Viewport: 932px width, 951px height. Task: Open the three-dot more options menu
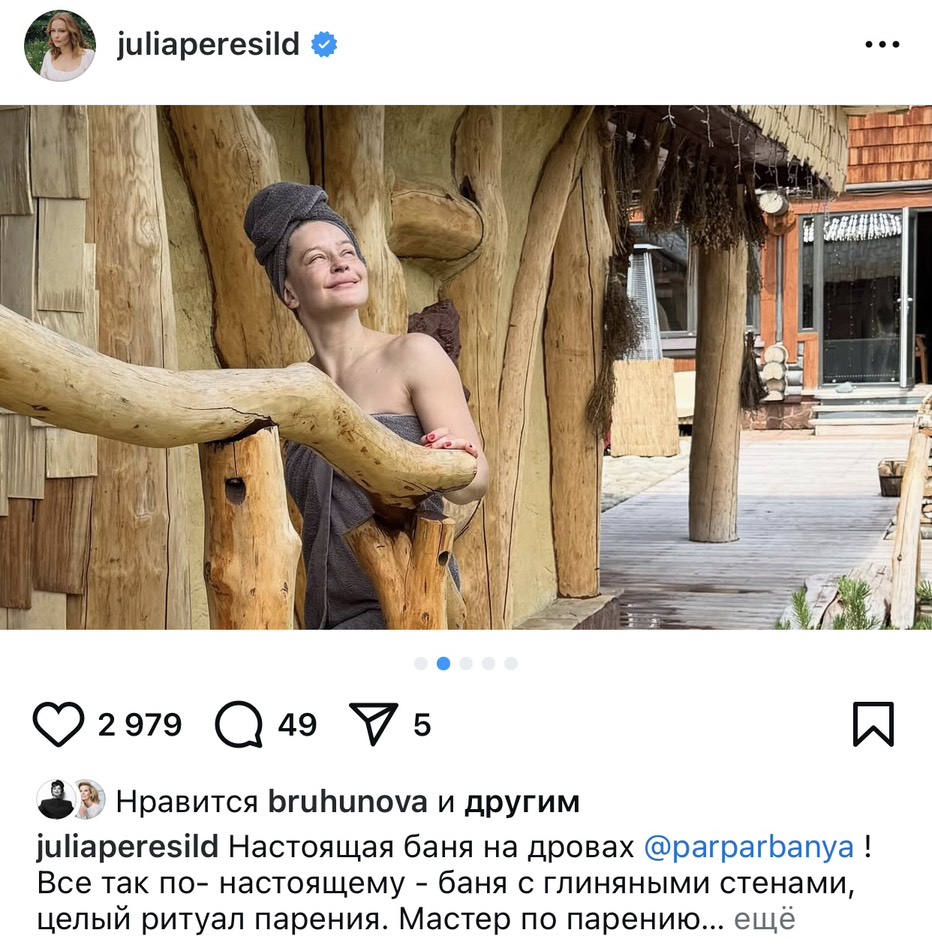tap(882, 44)
